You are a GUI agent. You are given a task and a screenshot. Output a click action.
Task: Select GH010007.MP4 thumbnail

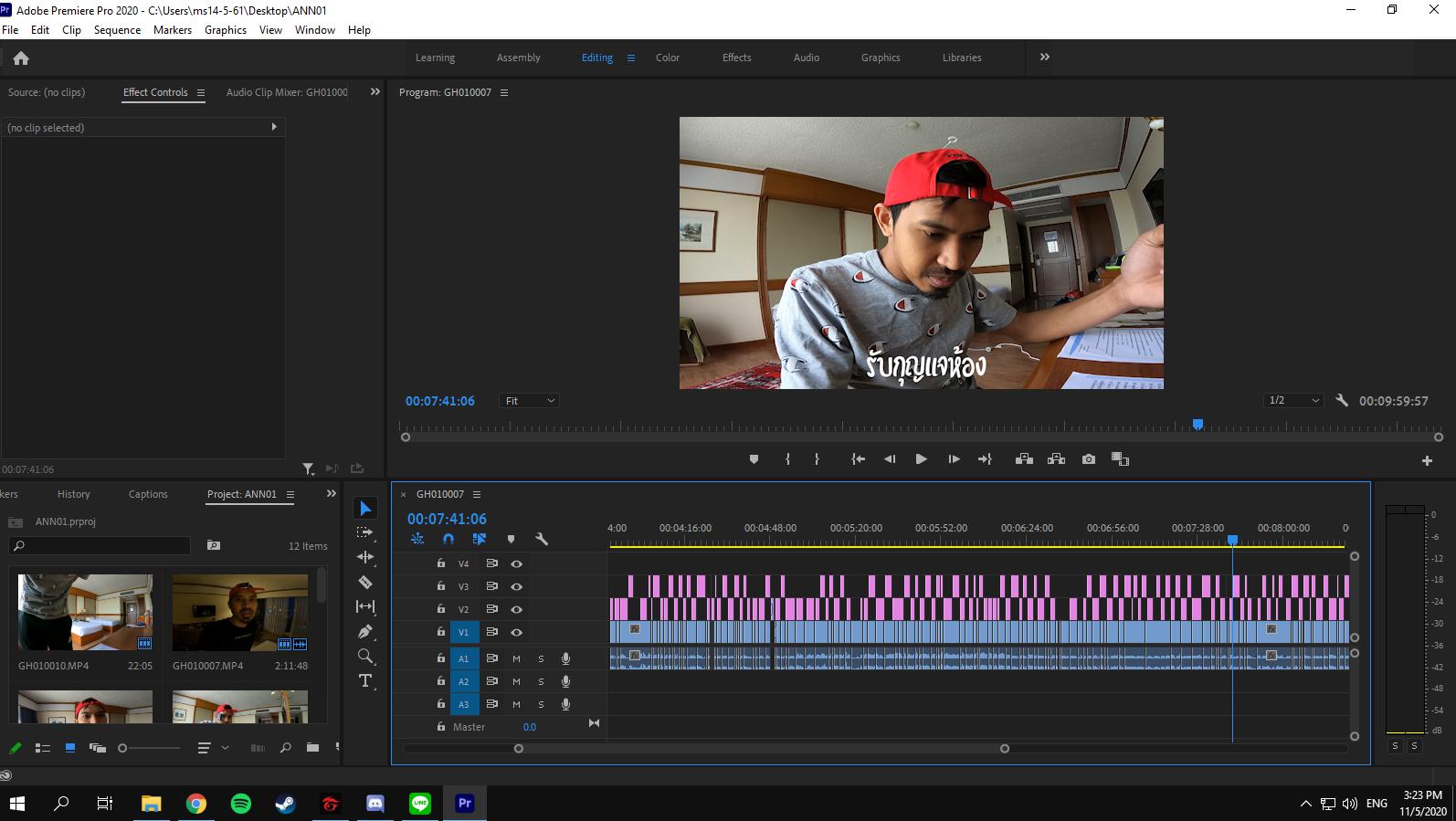(x=240, y=612)
